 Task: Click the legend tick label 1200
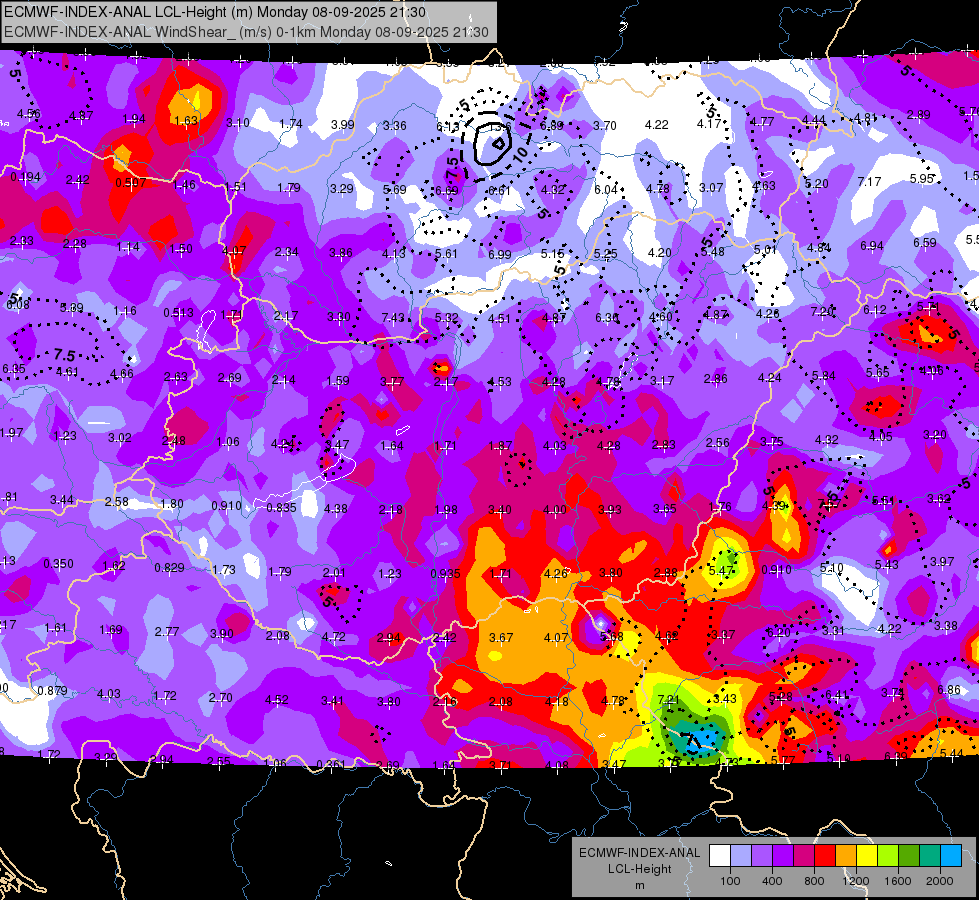click(855, 881)
